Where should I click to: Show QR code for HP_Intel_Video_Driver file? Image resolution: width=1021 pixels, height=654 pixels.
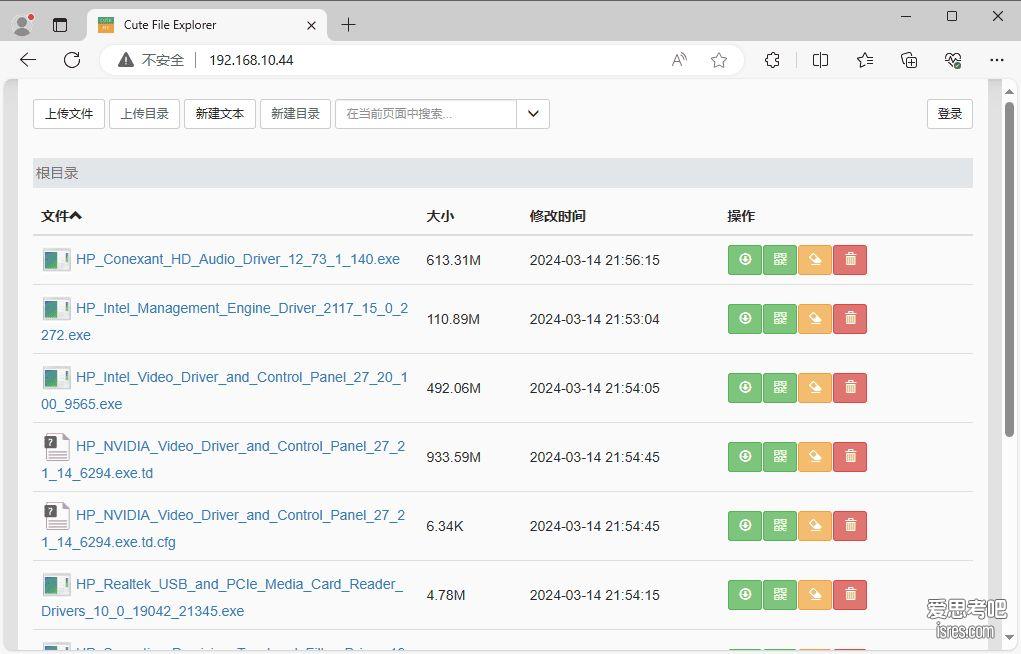point(780,388)
